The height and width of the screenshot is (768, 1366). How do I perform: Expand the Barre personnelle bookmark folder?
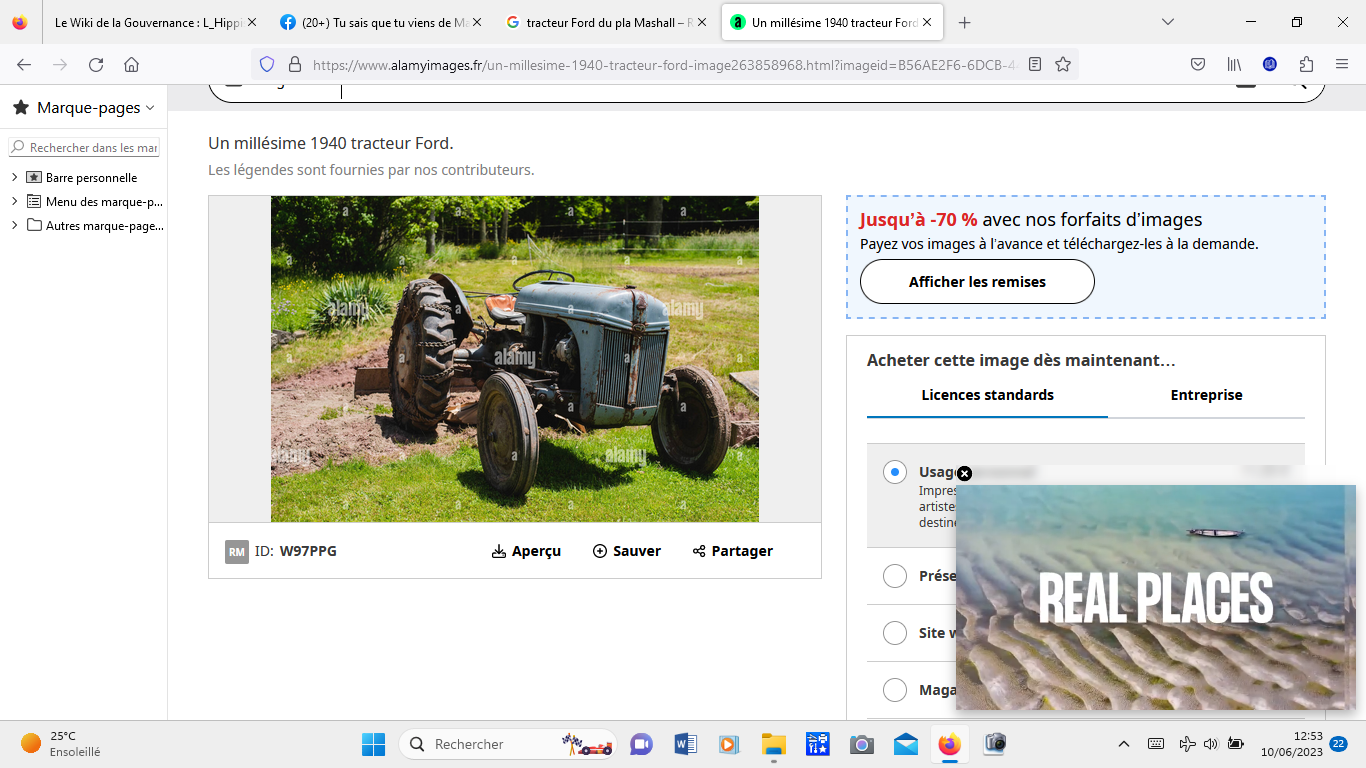[15, 177]
